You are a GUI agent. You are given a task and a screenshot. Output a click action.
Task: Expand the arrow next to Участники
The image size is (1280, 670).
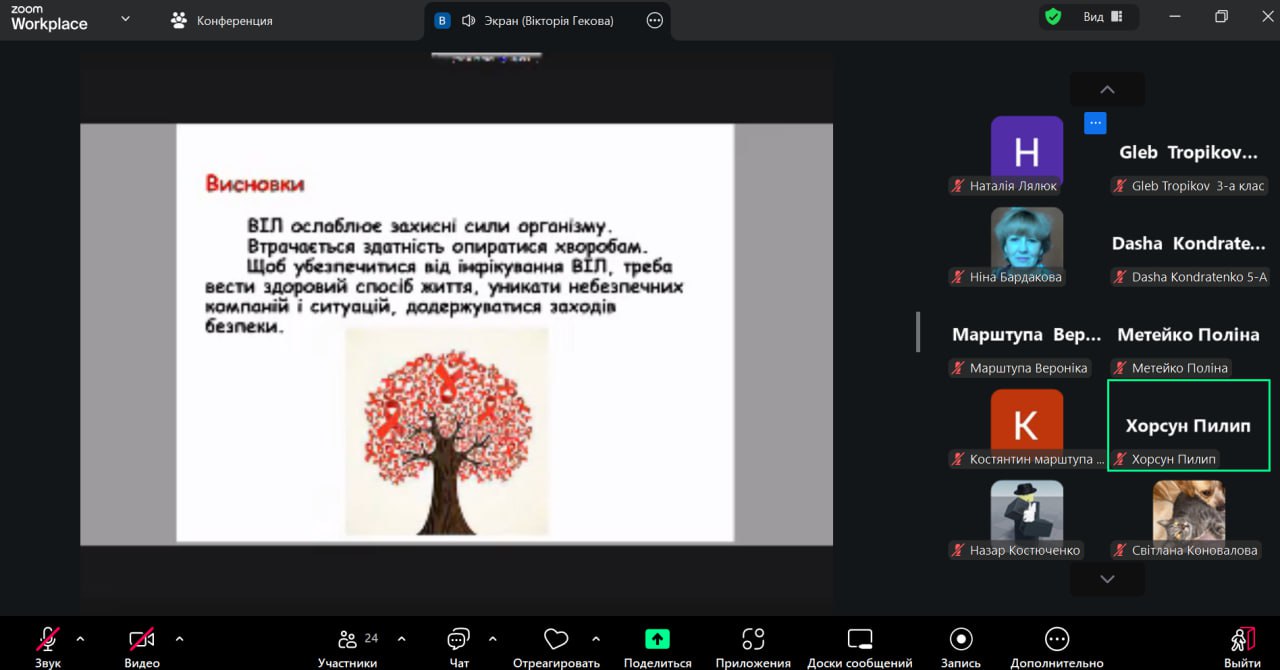pos(401,639)
